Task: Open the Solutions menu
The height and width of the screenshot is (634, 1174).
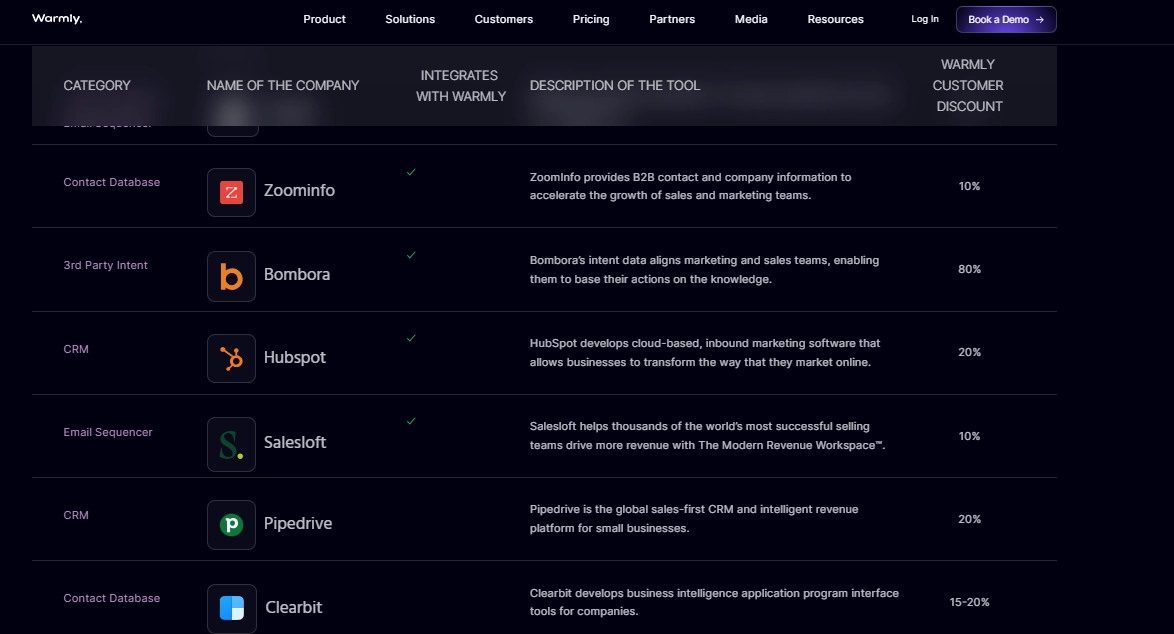Action: coord(410,19)
